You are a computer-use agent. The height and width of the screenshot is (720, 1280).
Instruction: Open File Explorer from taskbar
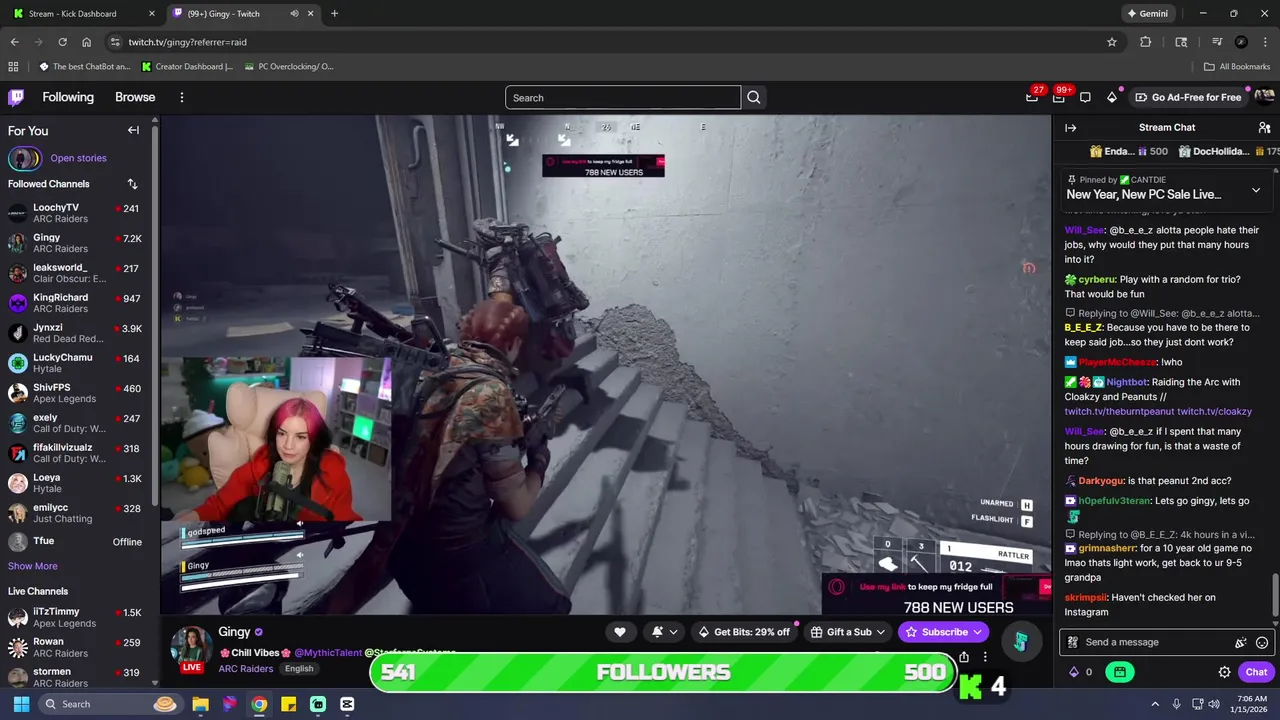(200, 704)
